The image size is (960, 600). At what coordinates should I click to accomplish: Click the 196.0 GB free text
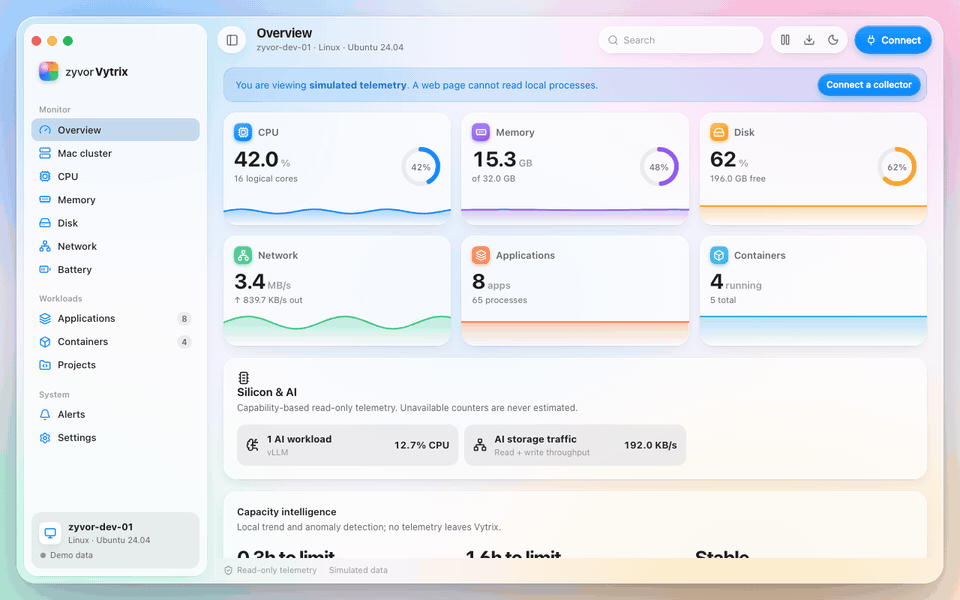click(738, 179)
